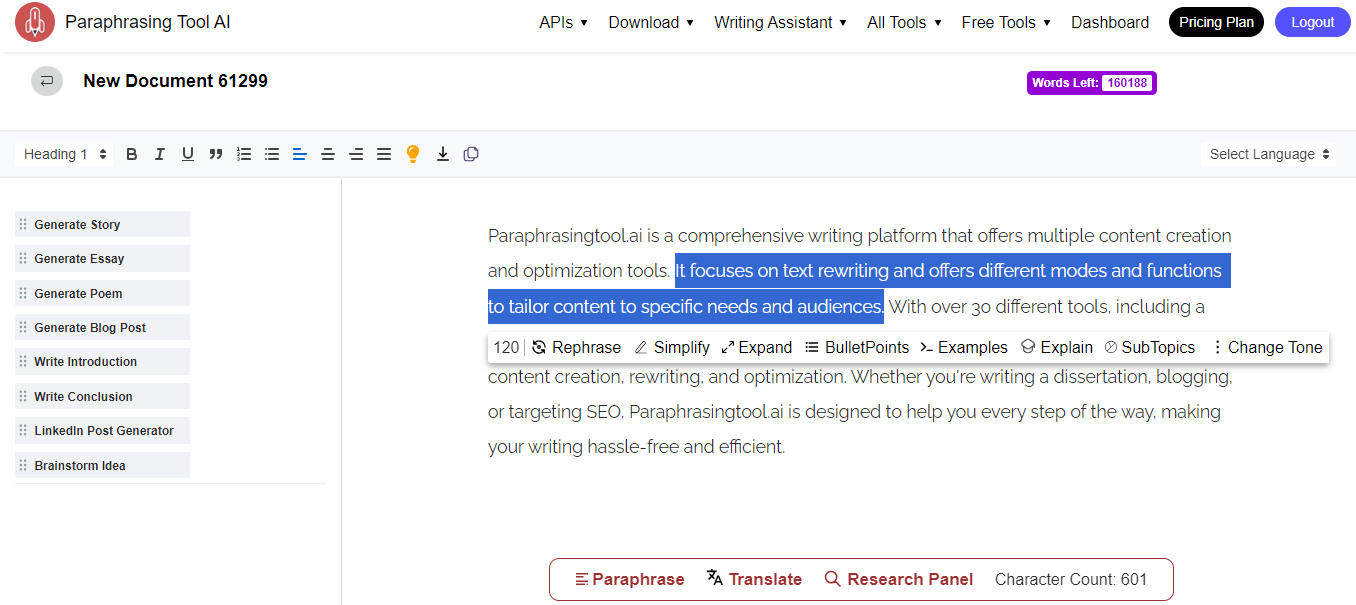
Task: Click the Translate button at the bottom
Action: pyautogui.click(x=754, y=579)
